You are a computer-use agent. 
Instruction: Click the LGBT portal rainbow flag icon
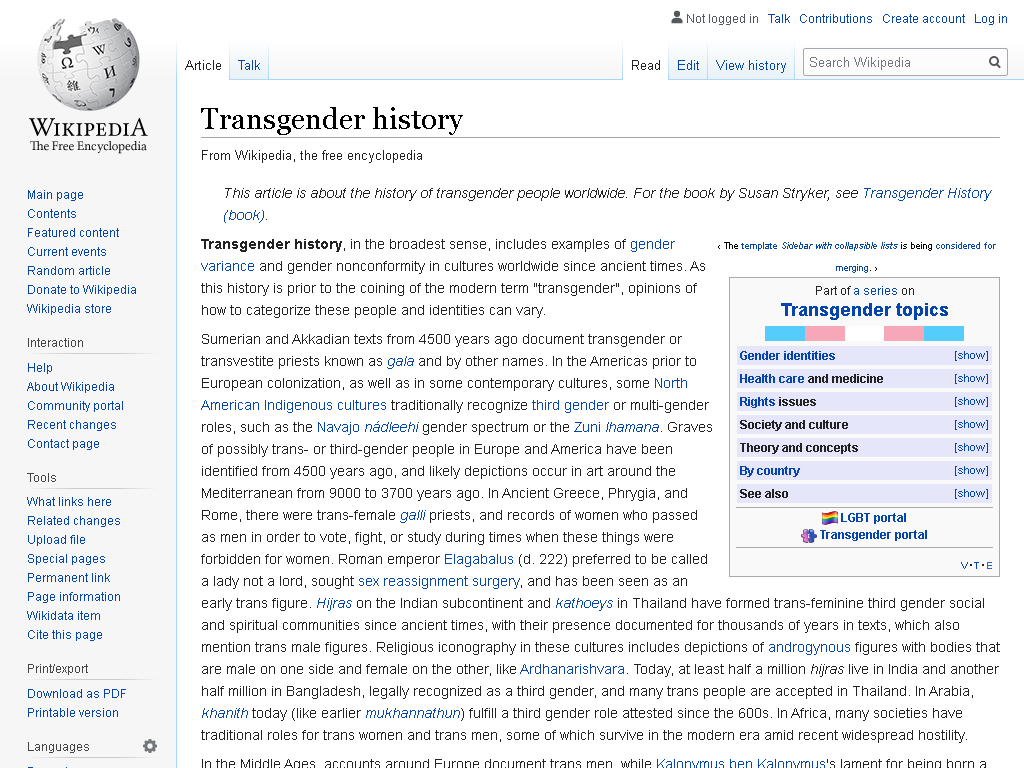[x=829, y=518]
